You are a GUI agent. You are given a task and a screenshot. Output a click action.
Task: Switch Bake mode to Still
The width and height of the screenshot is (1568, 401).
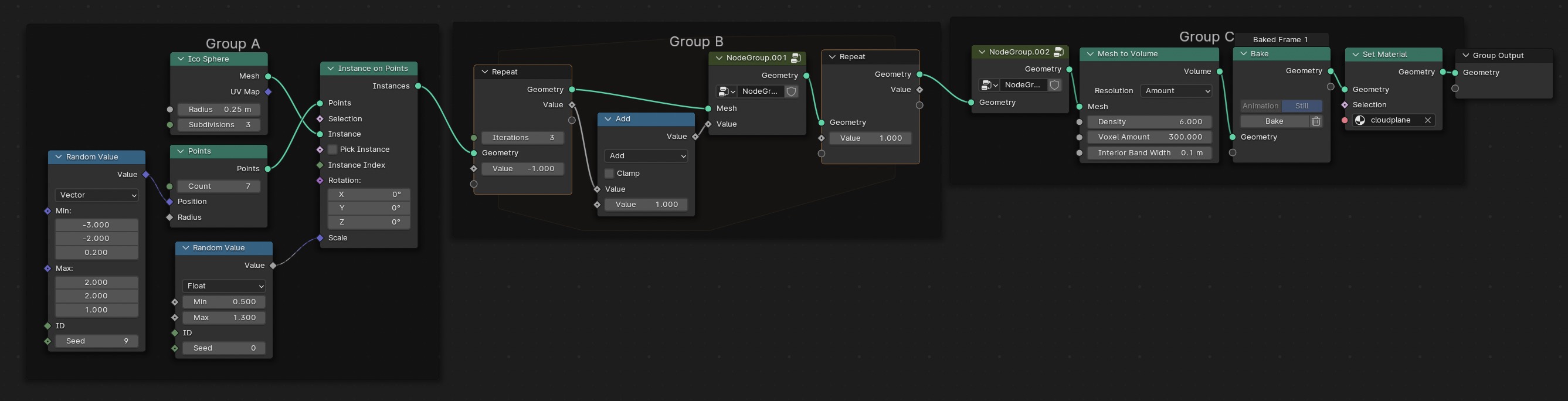tap(1301, 106)
